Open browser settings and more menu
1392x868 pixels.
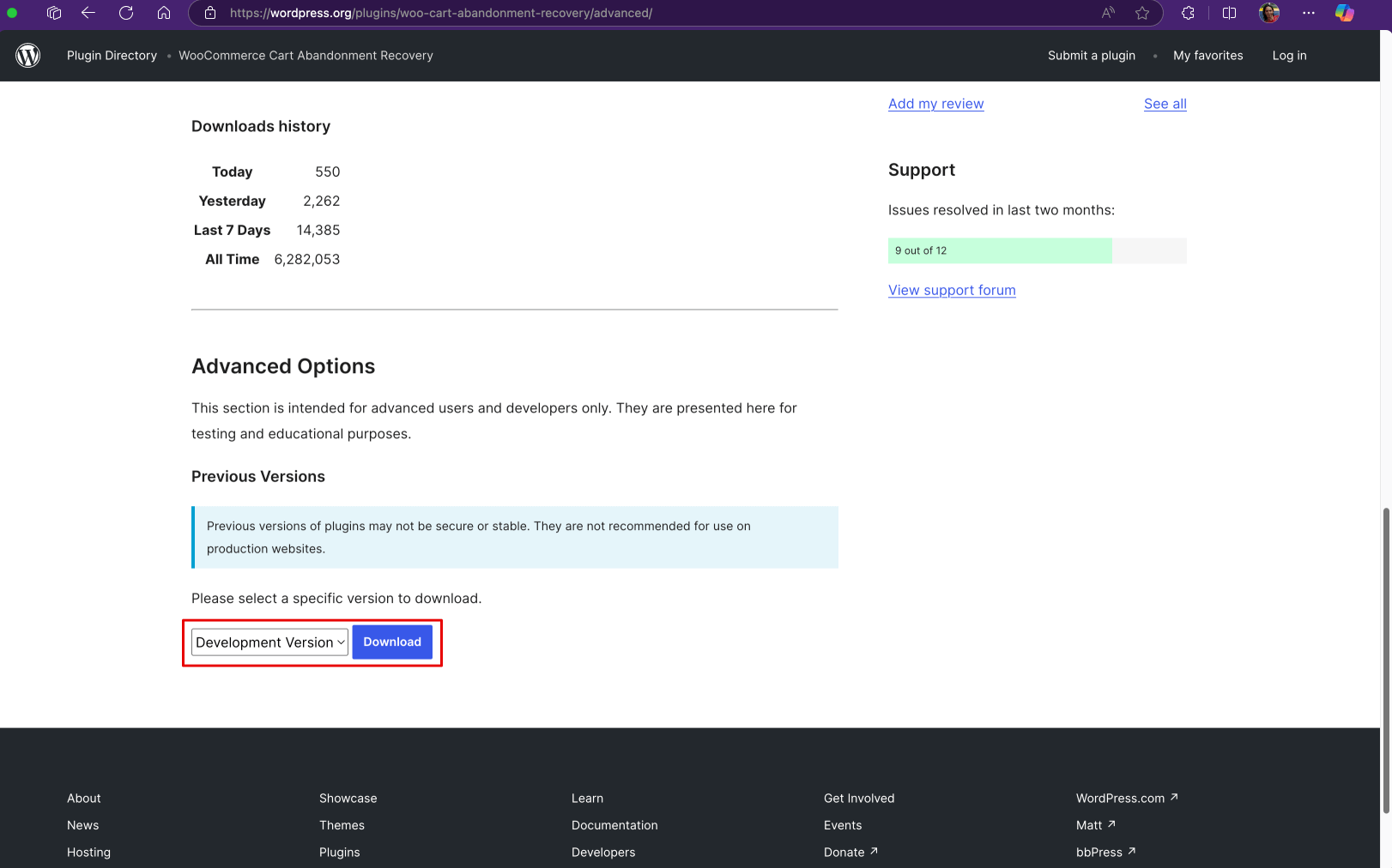[x=1309, y=13]
